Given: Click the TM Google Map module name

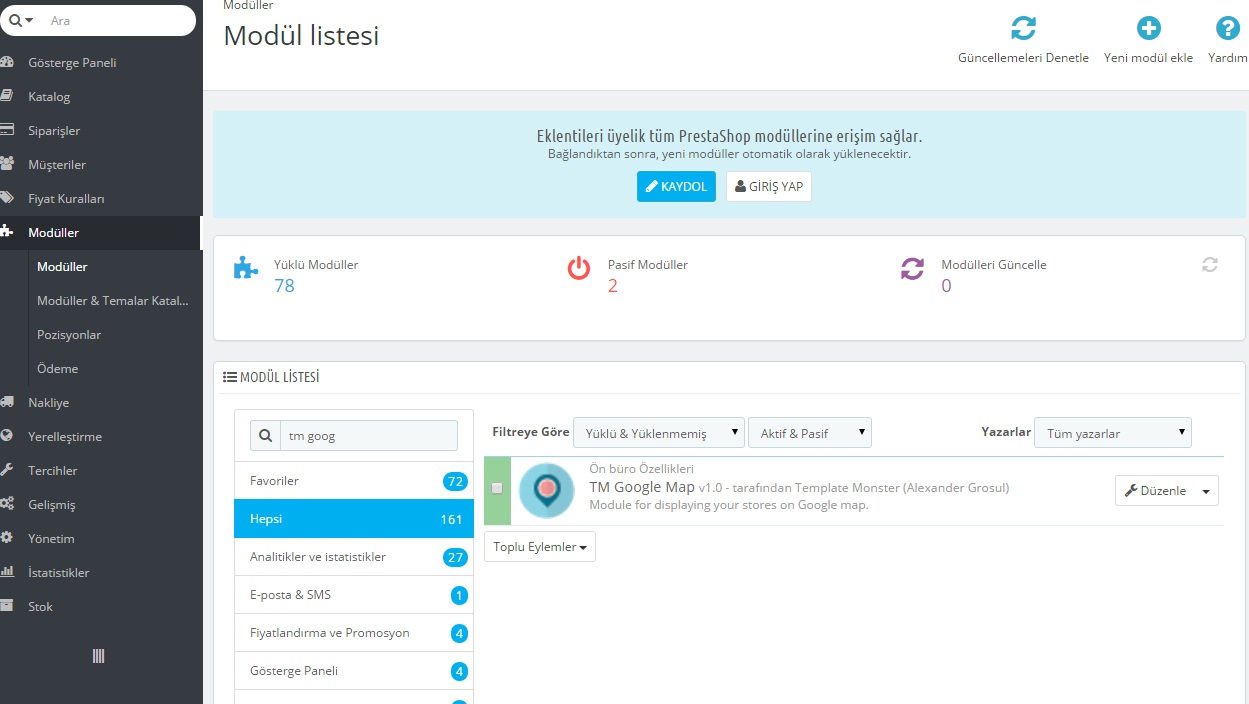Looking at the screenshot, I should pyautogui.click(x=642, y=487).
